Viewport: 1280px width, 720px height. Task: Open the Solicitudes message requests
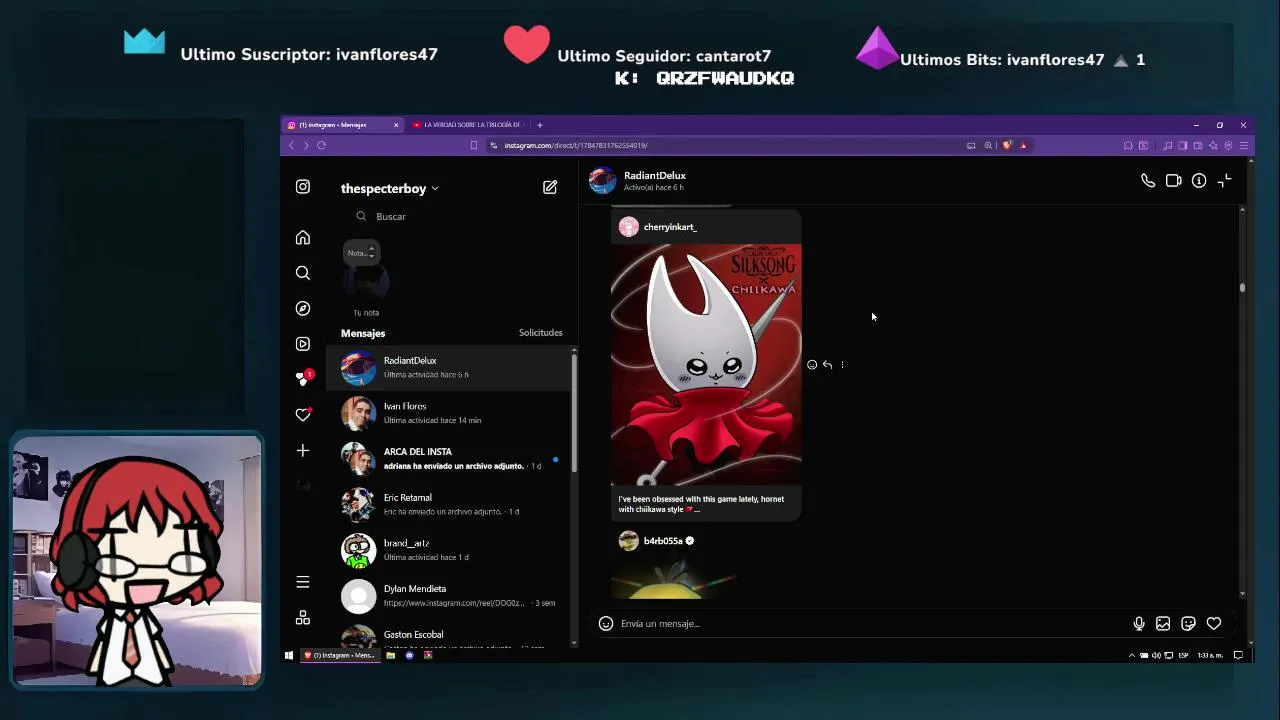541,333
